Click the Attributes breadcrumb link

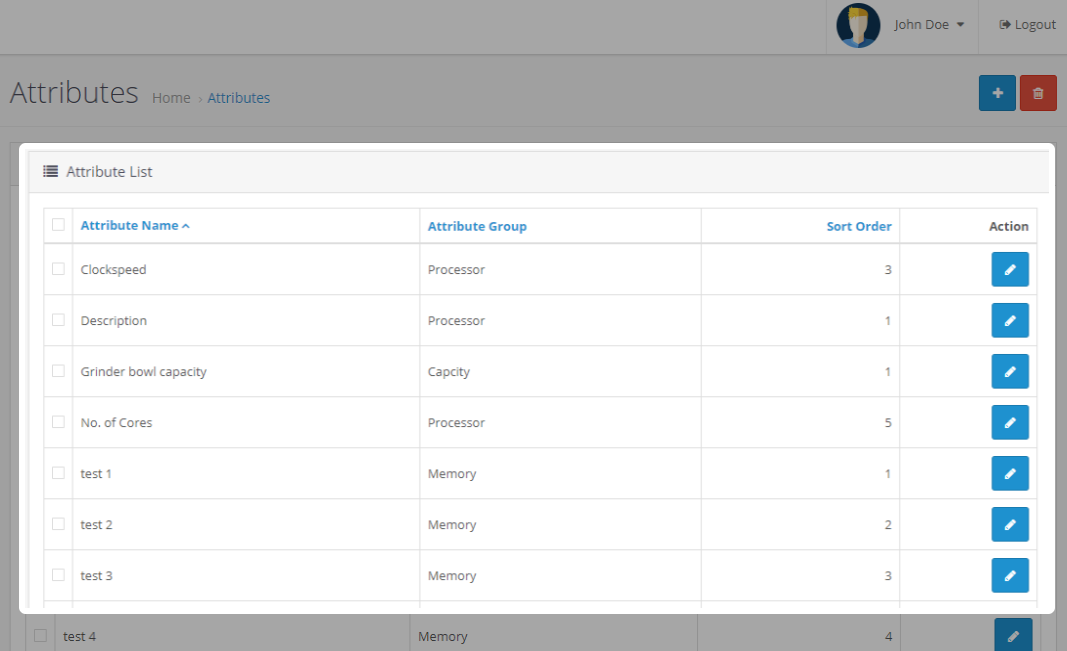pos(239,98)
